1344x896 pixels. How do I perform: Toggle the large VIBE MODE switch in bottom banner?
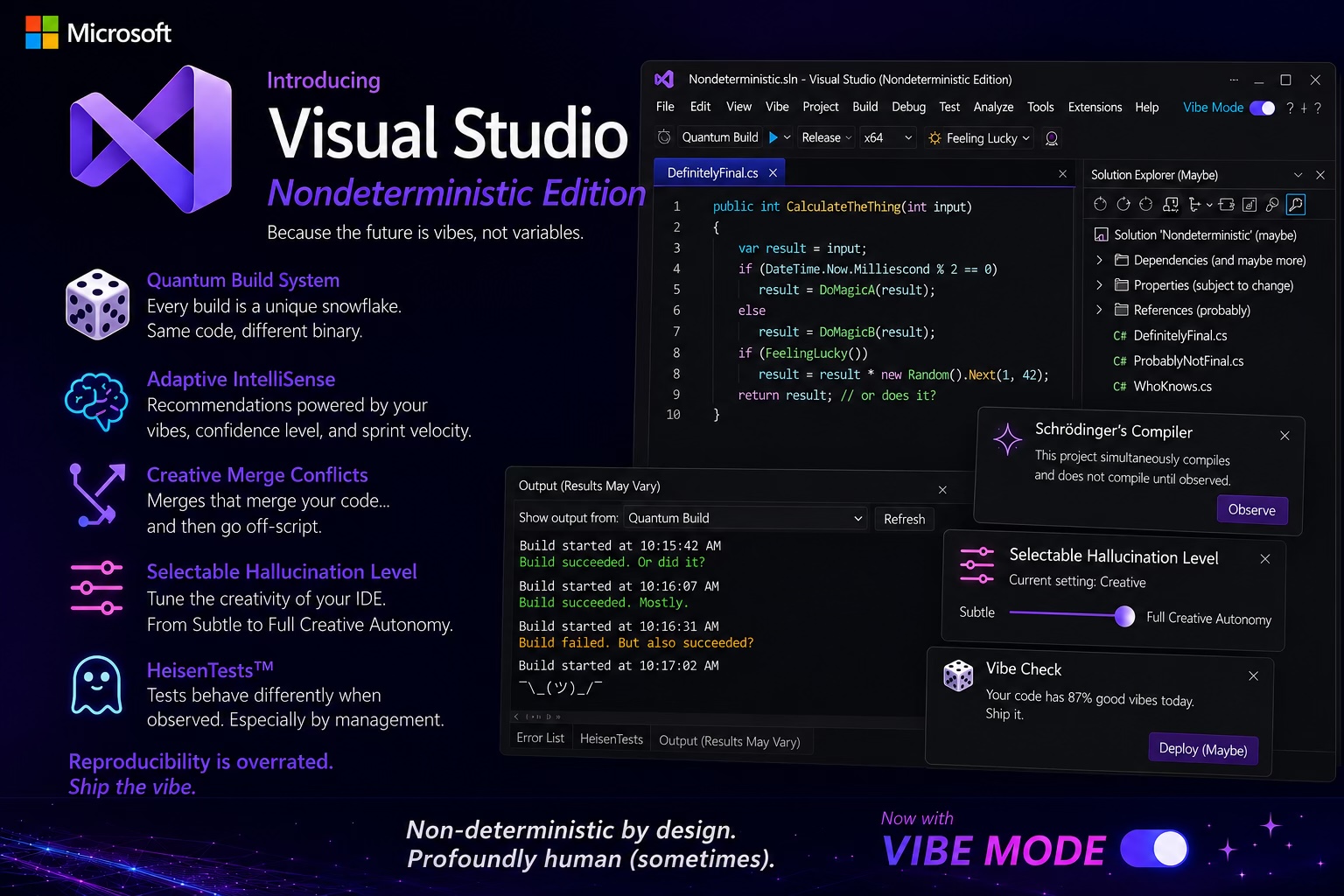tap(1154, 848)
